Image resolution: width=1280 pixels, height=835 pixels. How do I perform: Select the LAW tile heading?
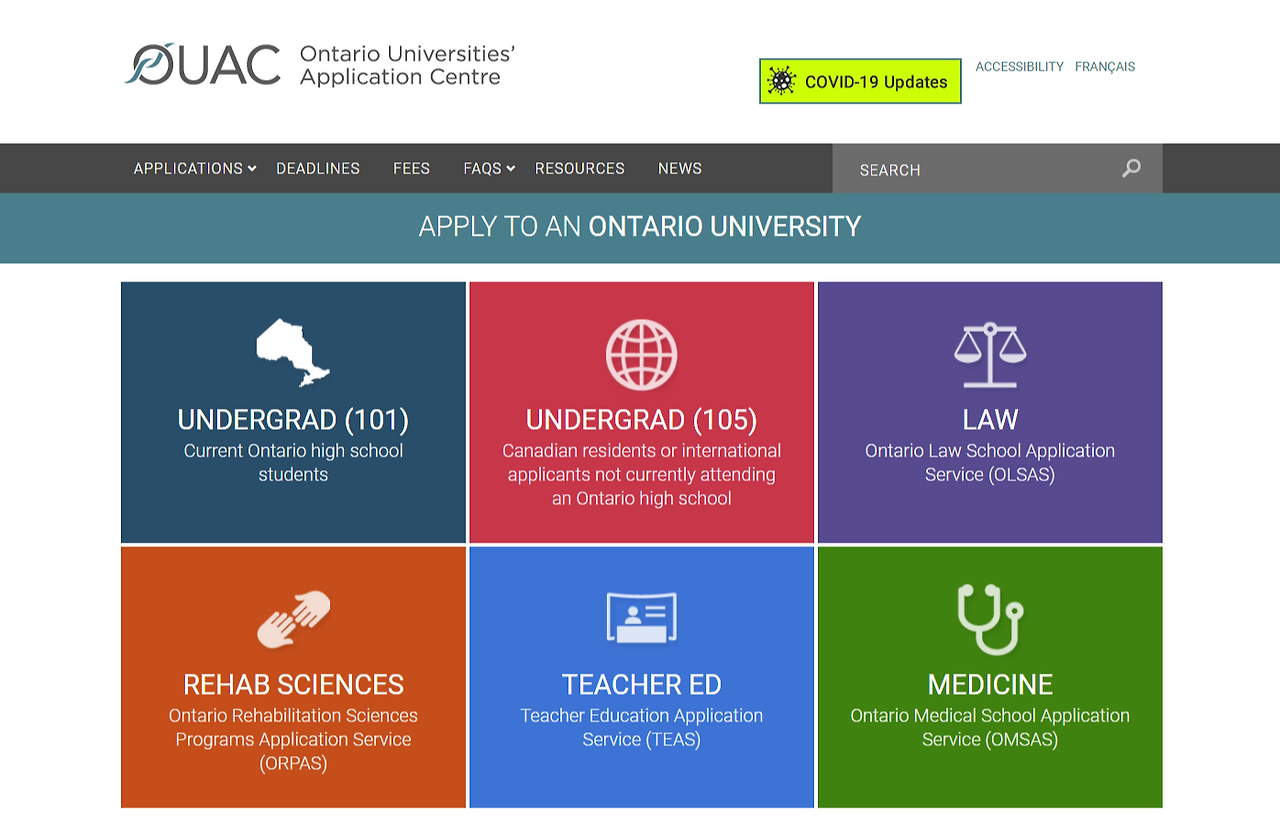pyautogui.click(x=990, y=419)
